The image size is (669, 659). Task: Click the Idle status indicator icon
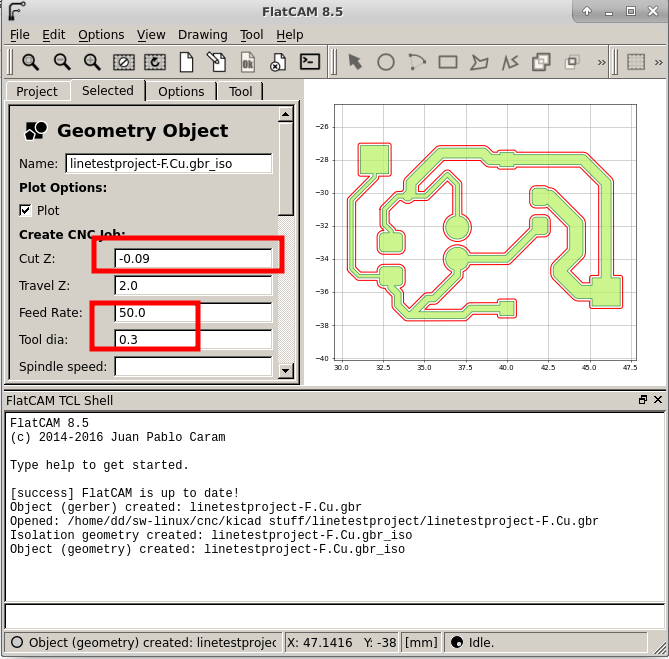[457, 642]
